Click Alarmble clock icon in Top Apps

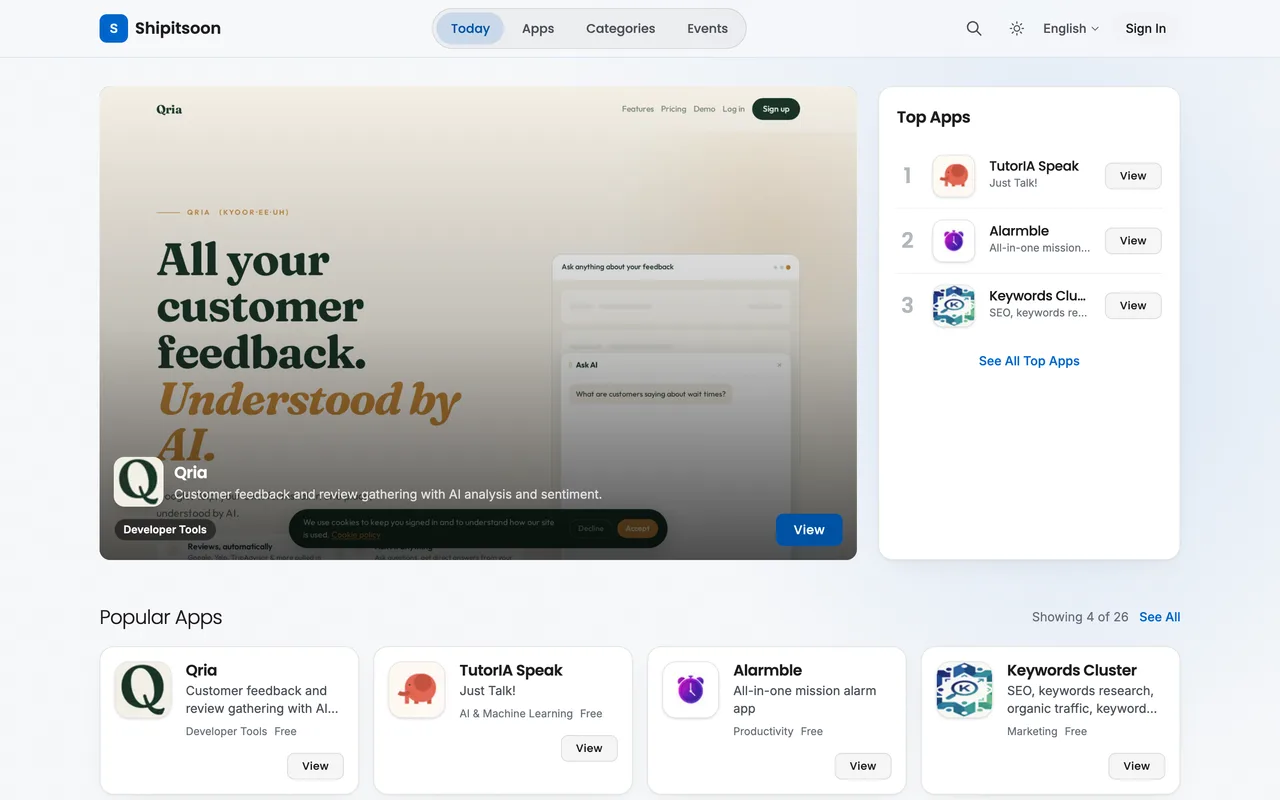pos(954,241)
